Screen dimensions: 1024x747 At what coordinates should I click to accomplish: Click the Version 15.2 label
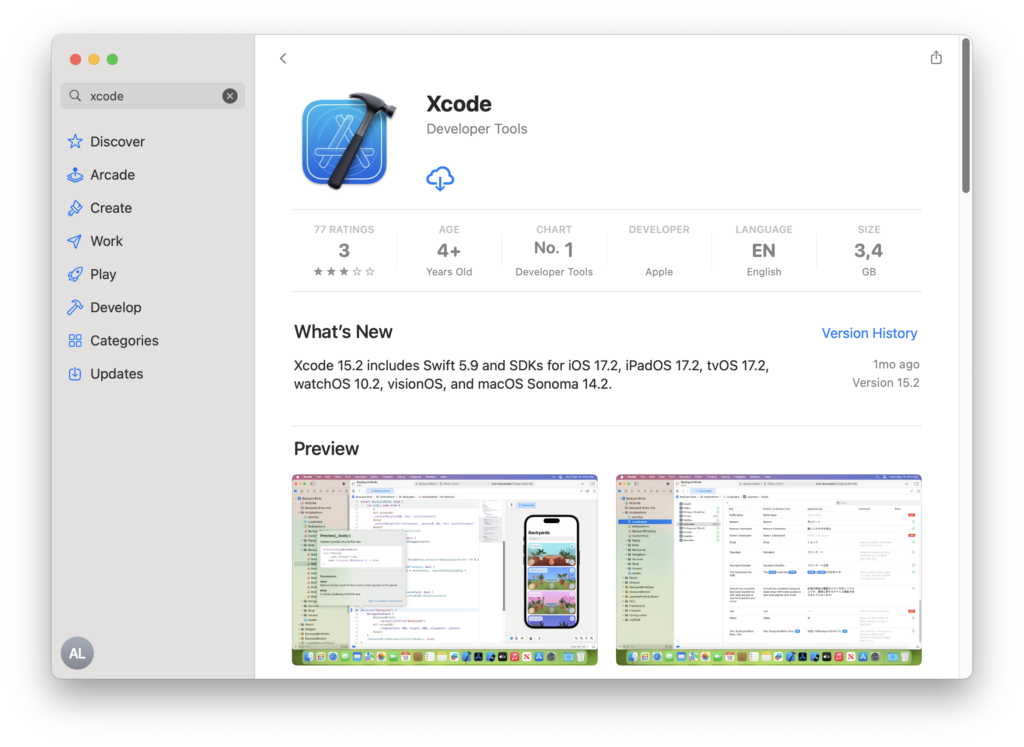(886, 383)
